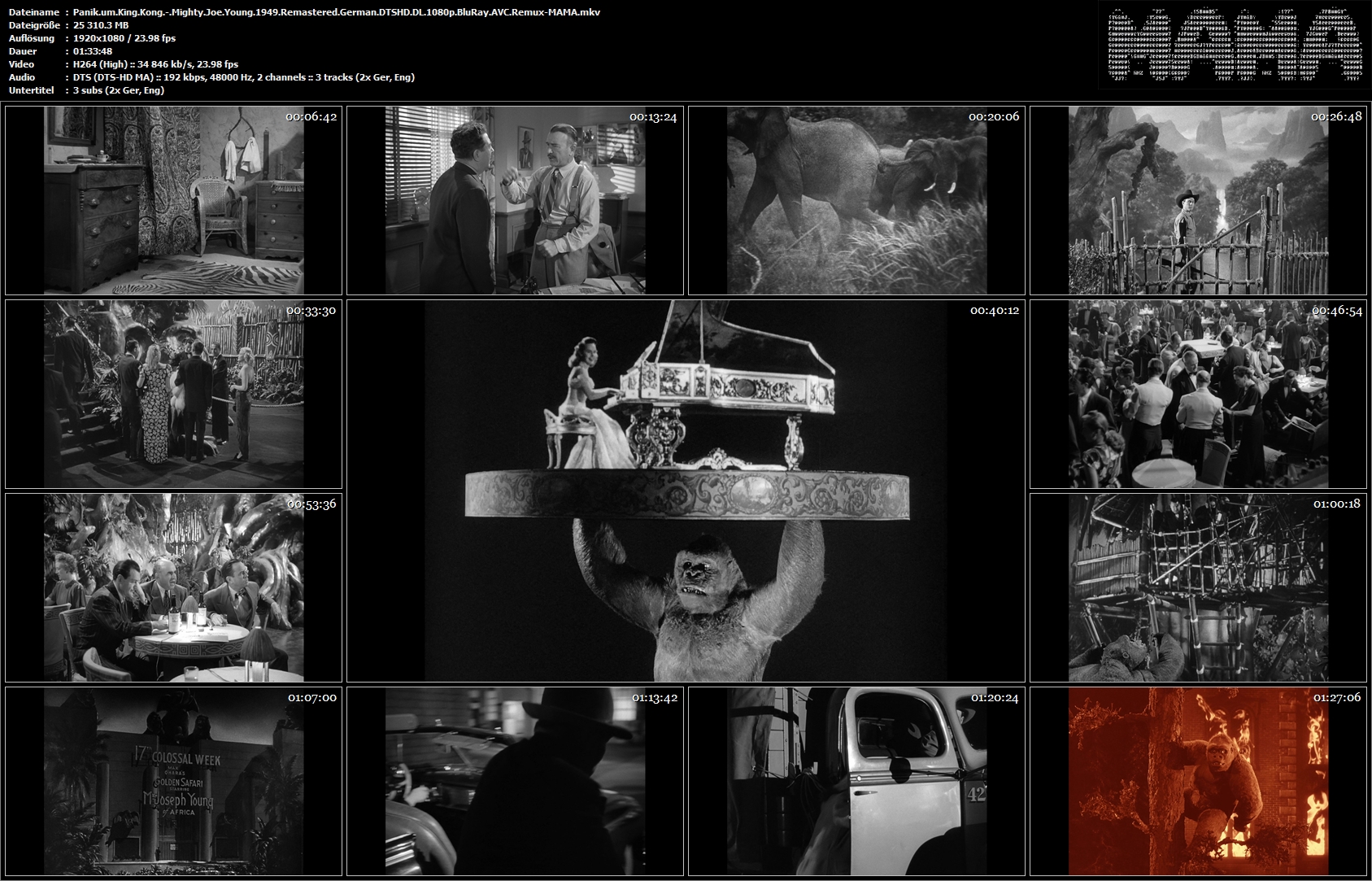Viewport: 1372px width, 881px height.
Task: Click the 'Auflösung' label
Action: point(31,38)
